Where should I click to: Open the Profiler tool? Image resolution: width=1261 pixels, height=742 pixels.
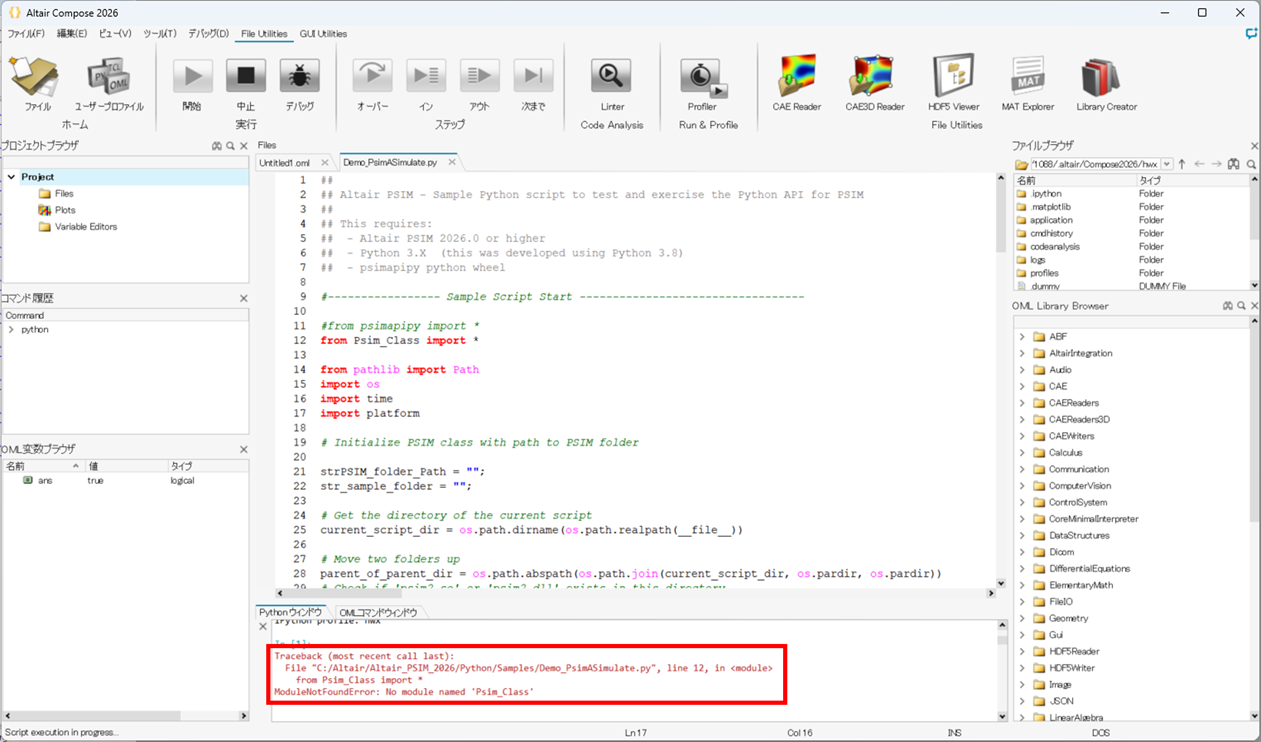click(702, 78)
